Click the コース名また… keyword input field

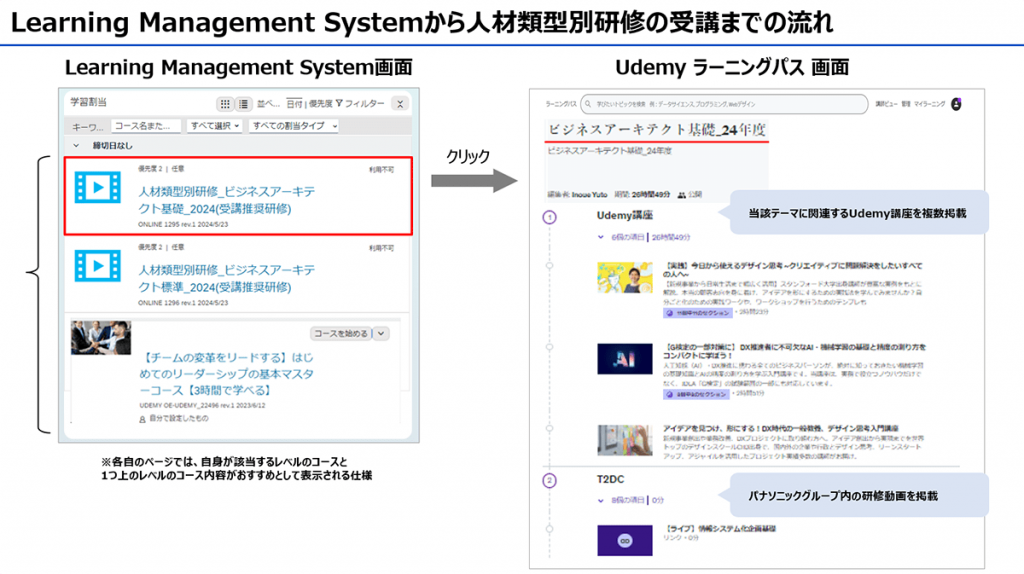tap(146, 125)
